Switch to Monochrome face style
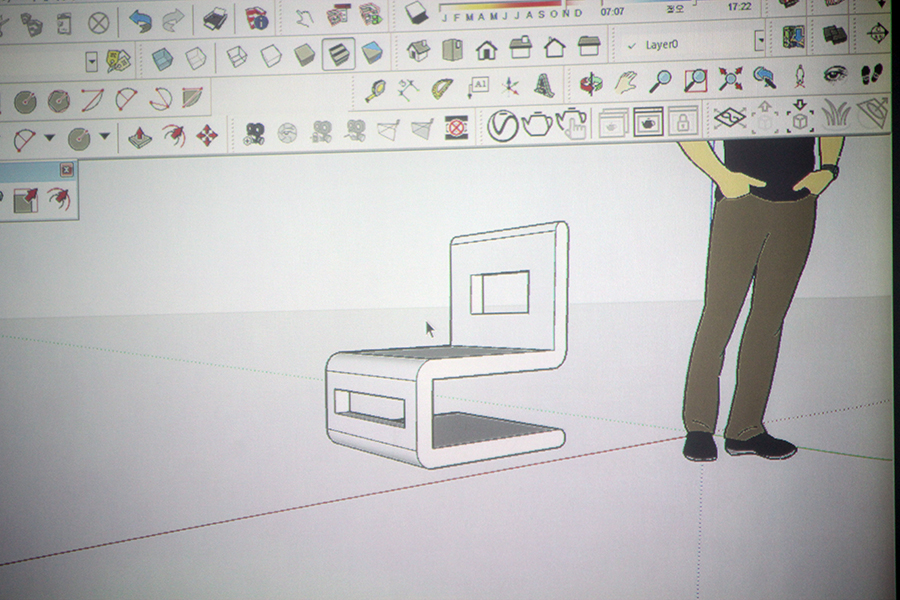This screenshot has height=600, width=900. point(372,53)
